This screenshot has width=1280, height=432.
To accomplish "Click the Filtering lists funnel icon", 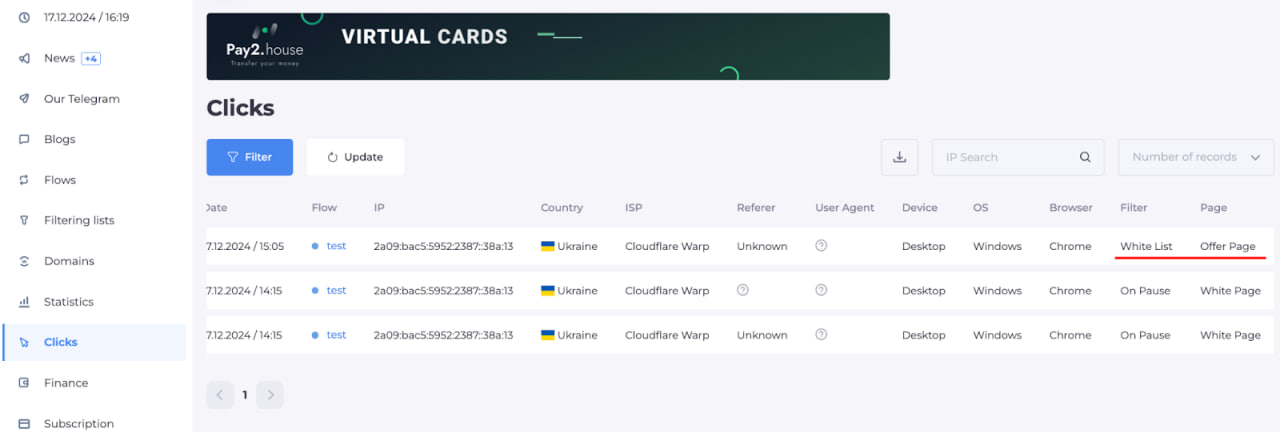I will coord(24,220).
